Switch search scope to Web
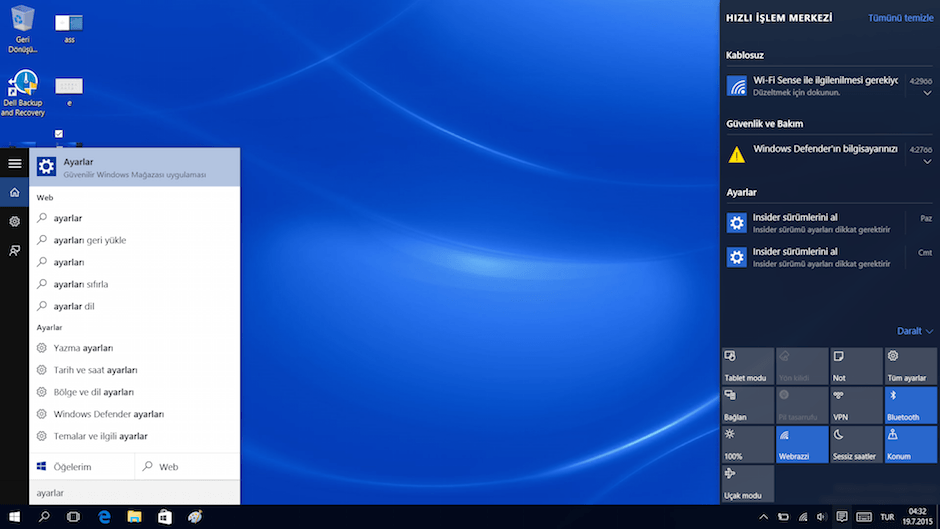 coord(188,467)
